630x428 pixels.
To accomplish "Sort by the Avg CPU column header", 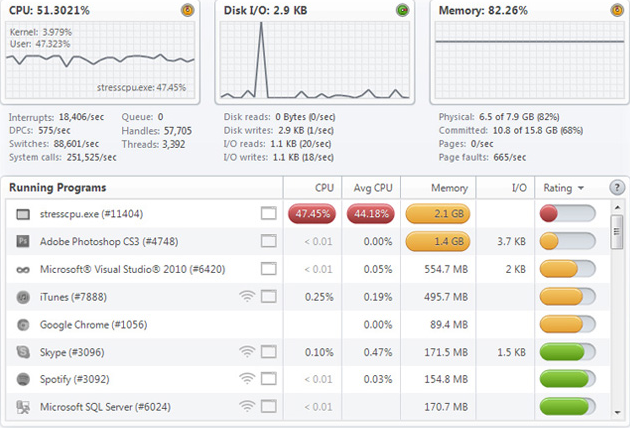I will [371, 188].
